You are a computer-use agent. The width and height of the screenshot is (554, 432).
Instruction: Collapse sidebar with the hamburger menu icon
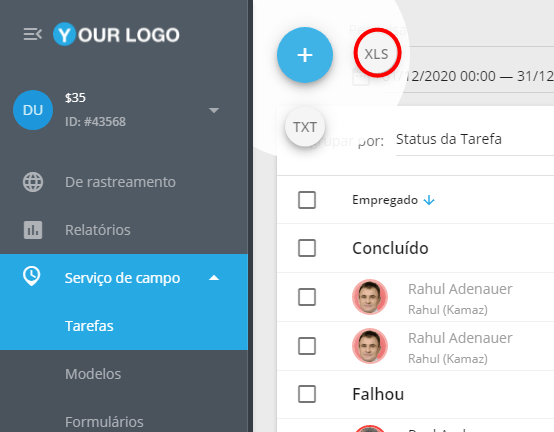pyautogui.click(x=33, y=35)
